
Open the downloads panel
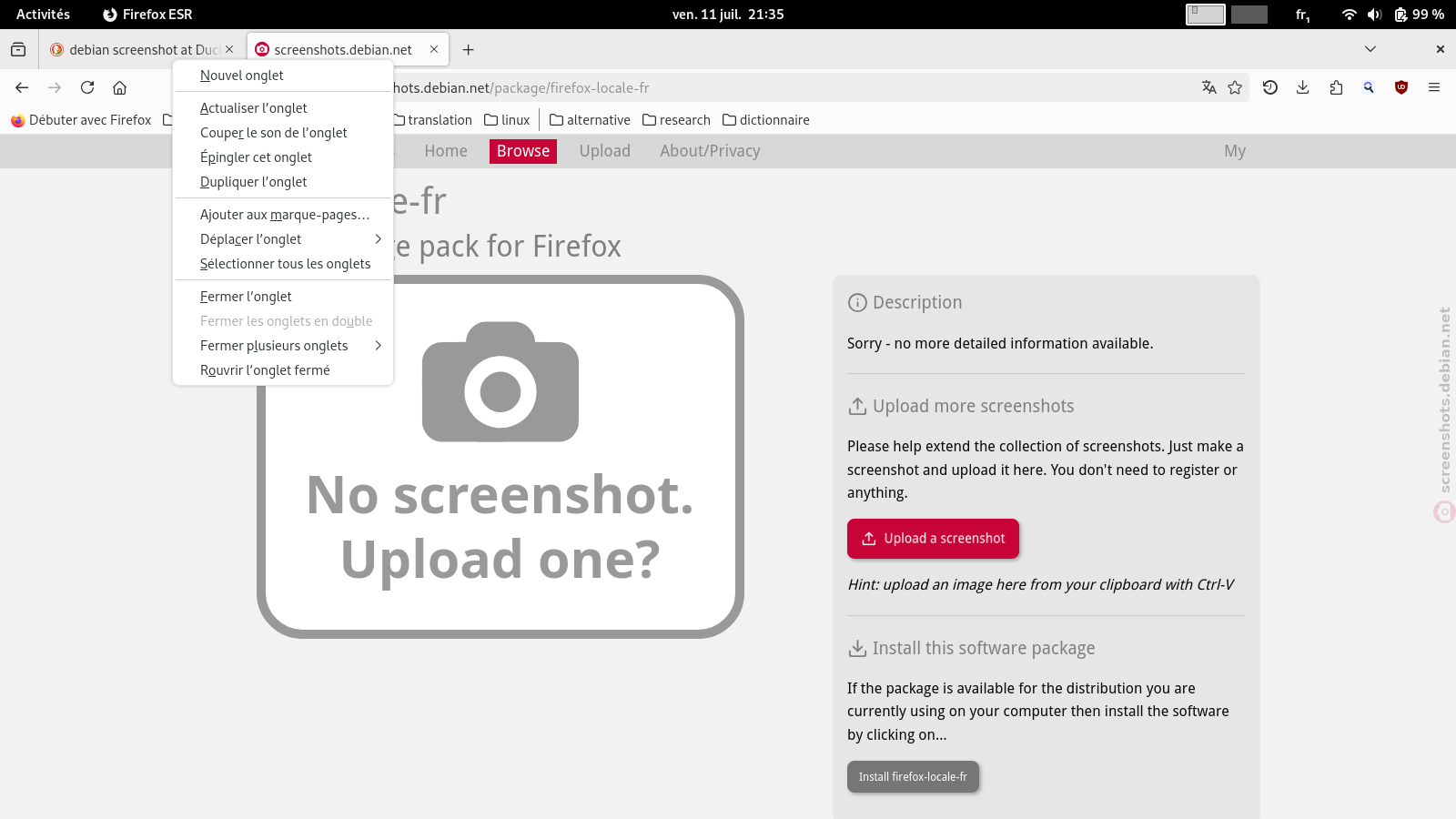tap(1303, 87)
